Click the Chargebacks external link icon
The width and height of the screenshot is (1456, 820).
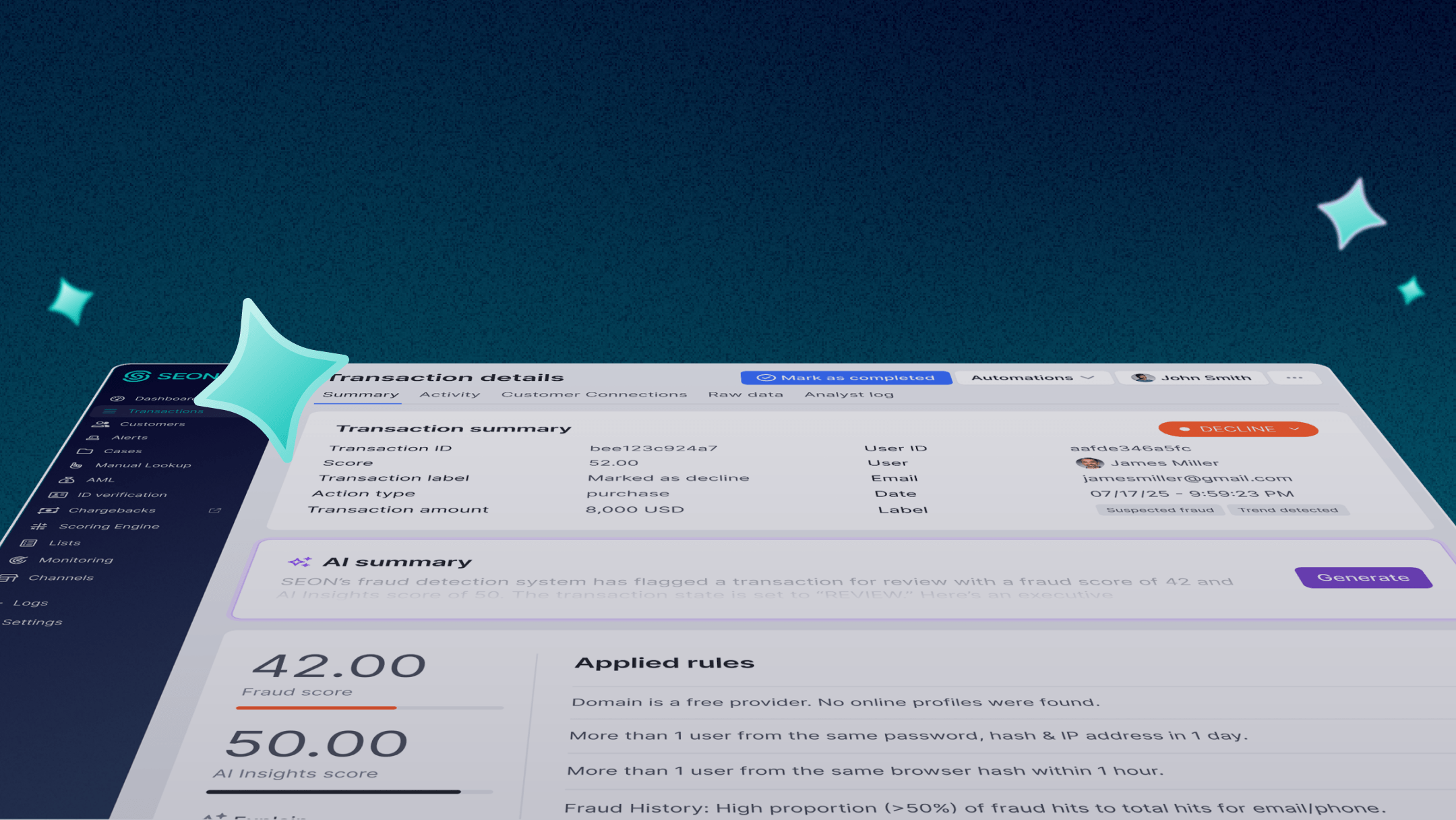coord(215,510)
